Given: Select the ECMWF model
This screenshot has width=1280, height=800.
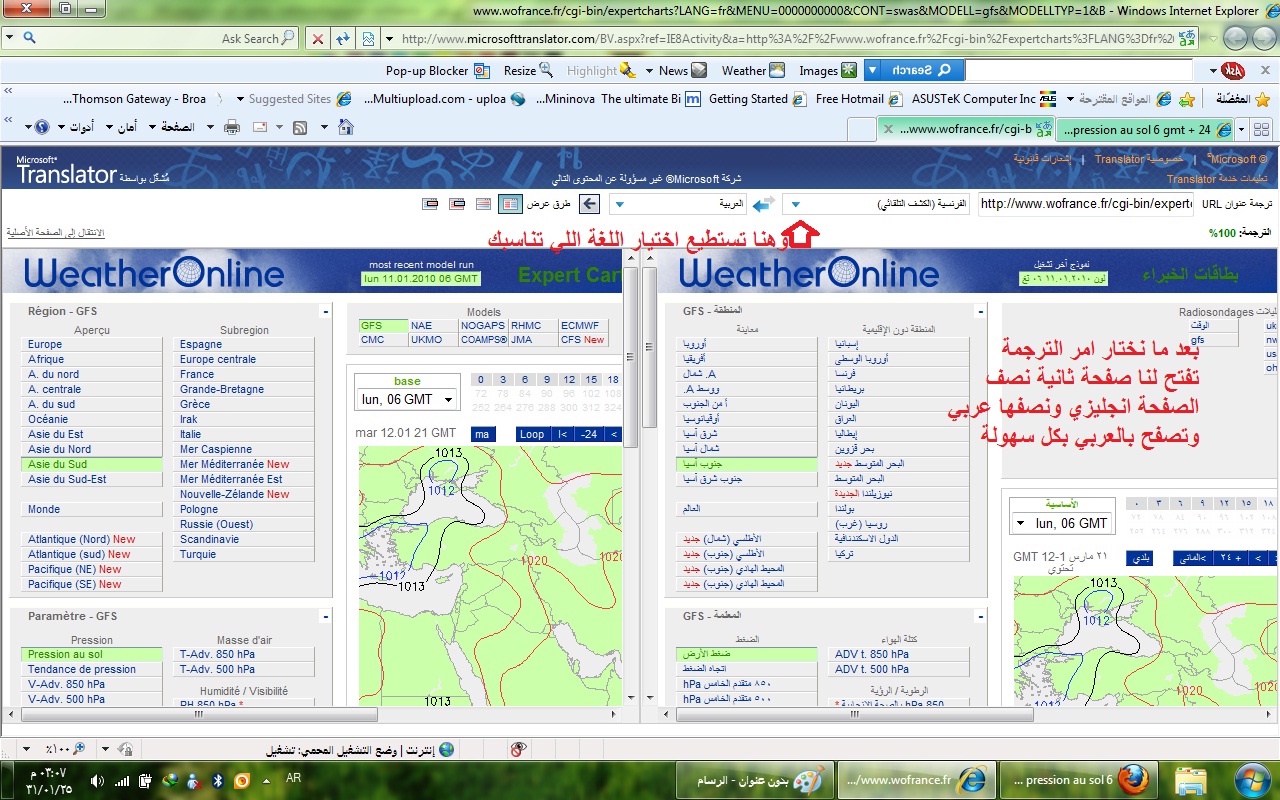Looking at the screenshot, I should pyautogui.click(x=584, y=326).
